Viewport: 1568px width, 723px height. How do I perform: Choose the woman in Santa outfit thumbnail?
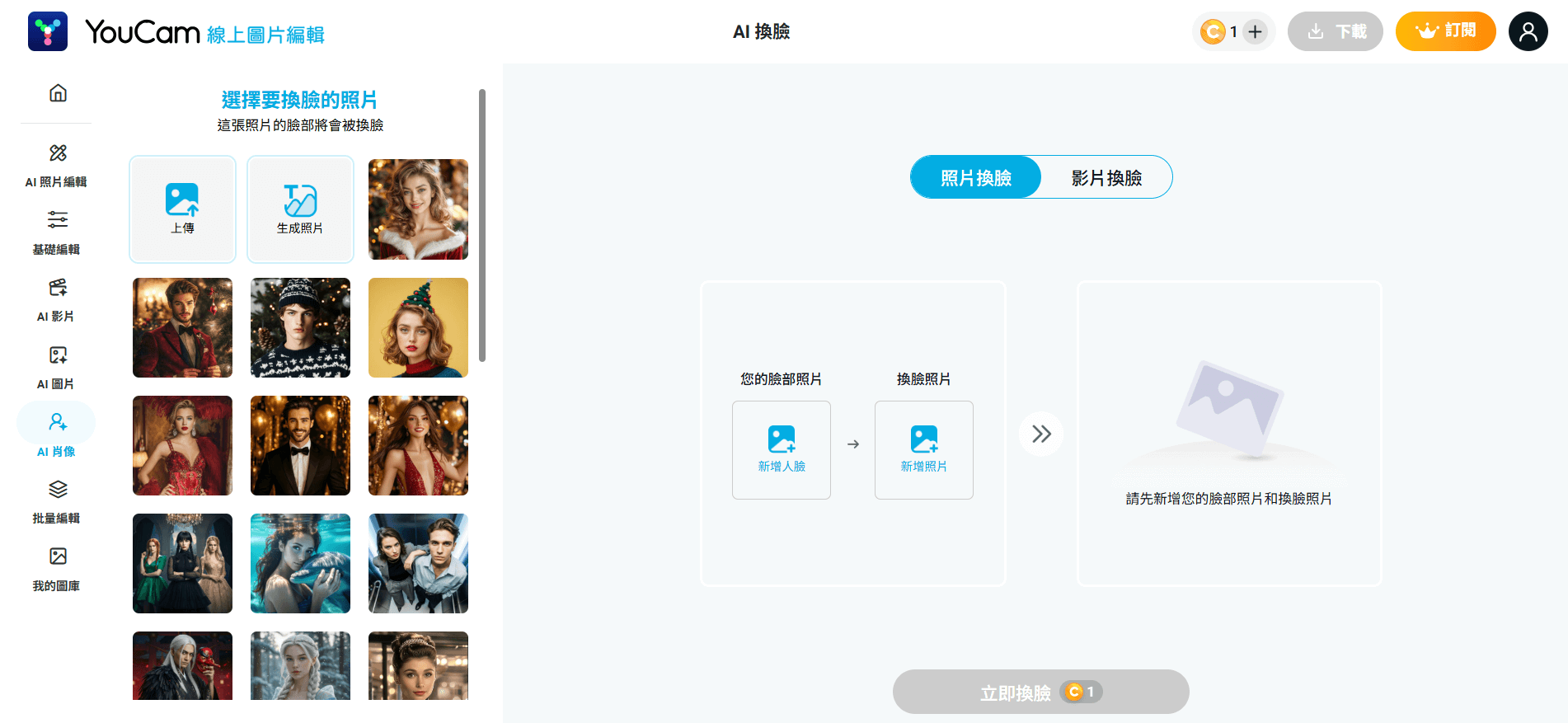[418, 209]
